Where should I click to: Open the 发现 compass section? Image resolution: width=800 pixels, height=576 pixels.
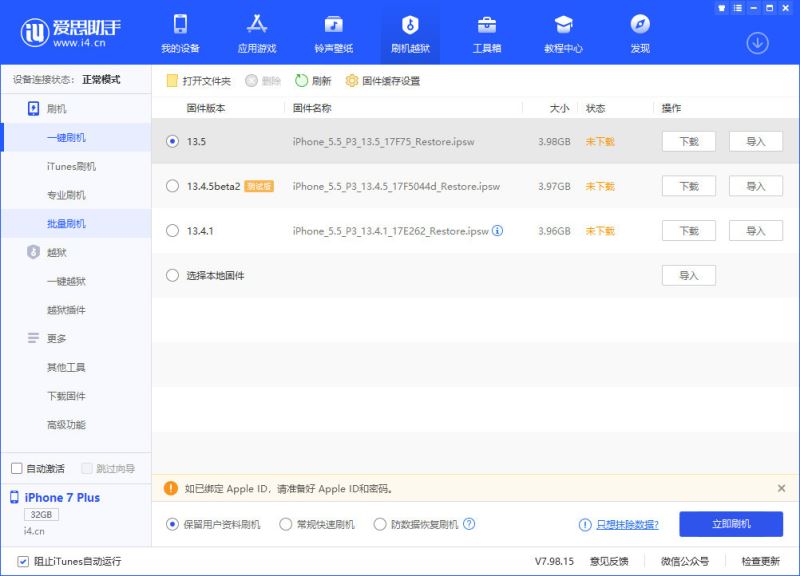coord(640,34)
